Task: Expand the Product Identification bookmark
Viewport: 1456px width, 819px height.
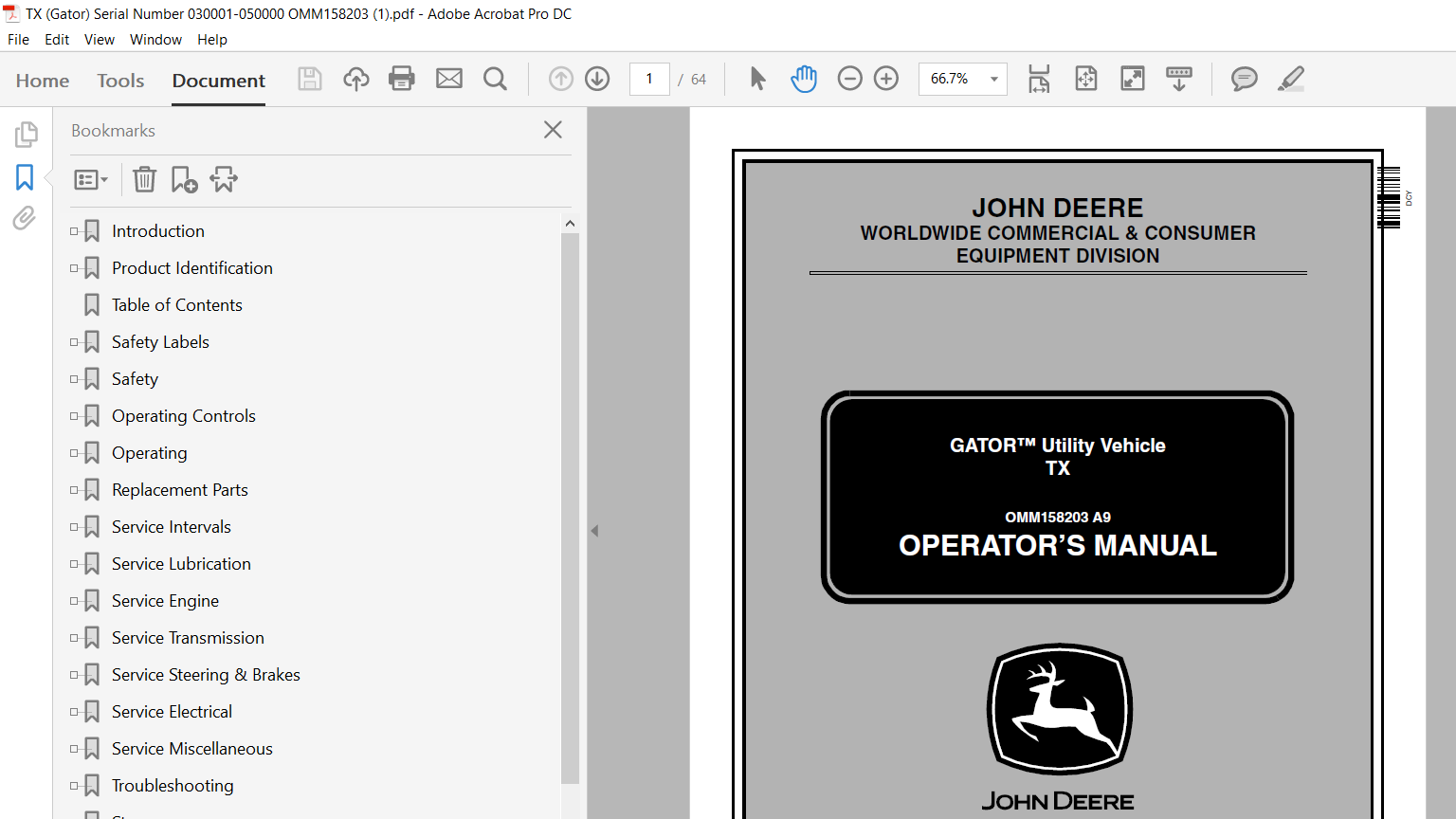Action: click(74, 268)
